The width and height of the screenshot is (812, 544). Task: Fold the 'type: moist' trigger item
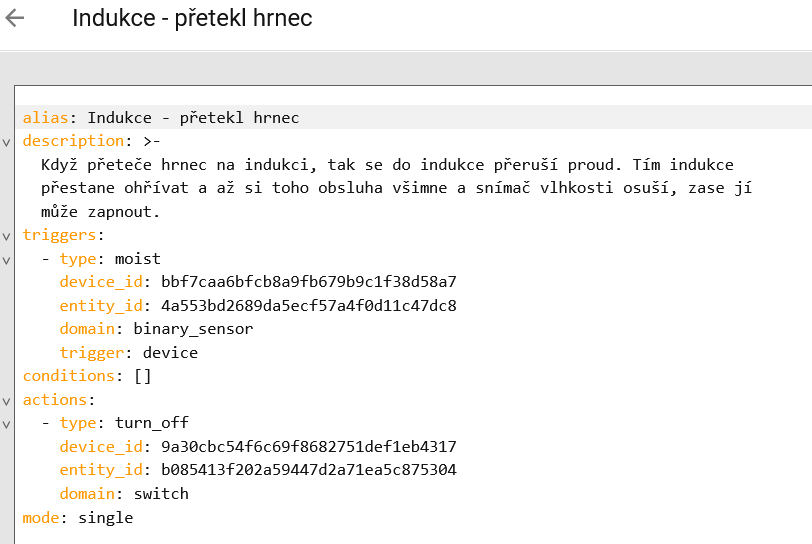tap(7, 261)
